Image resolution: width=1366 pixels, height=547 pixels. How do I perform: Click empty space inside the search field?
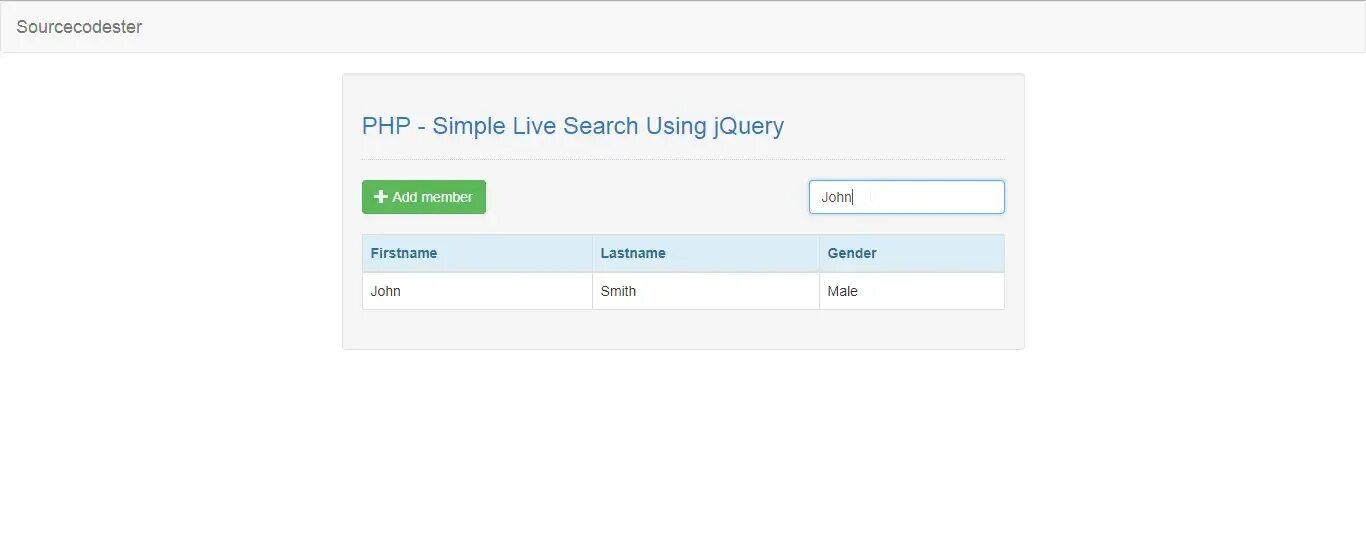tap(930, 197)
